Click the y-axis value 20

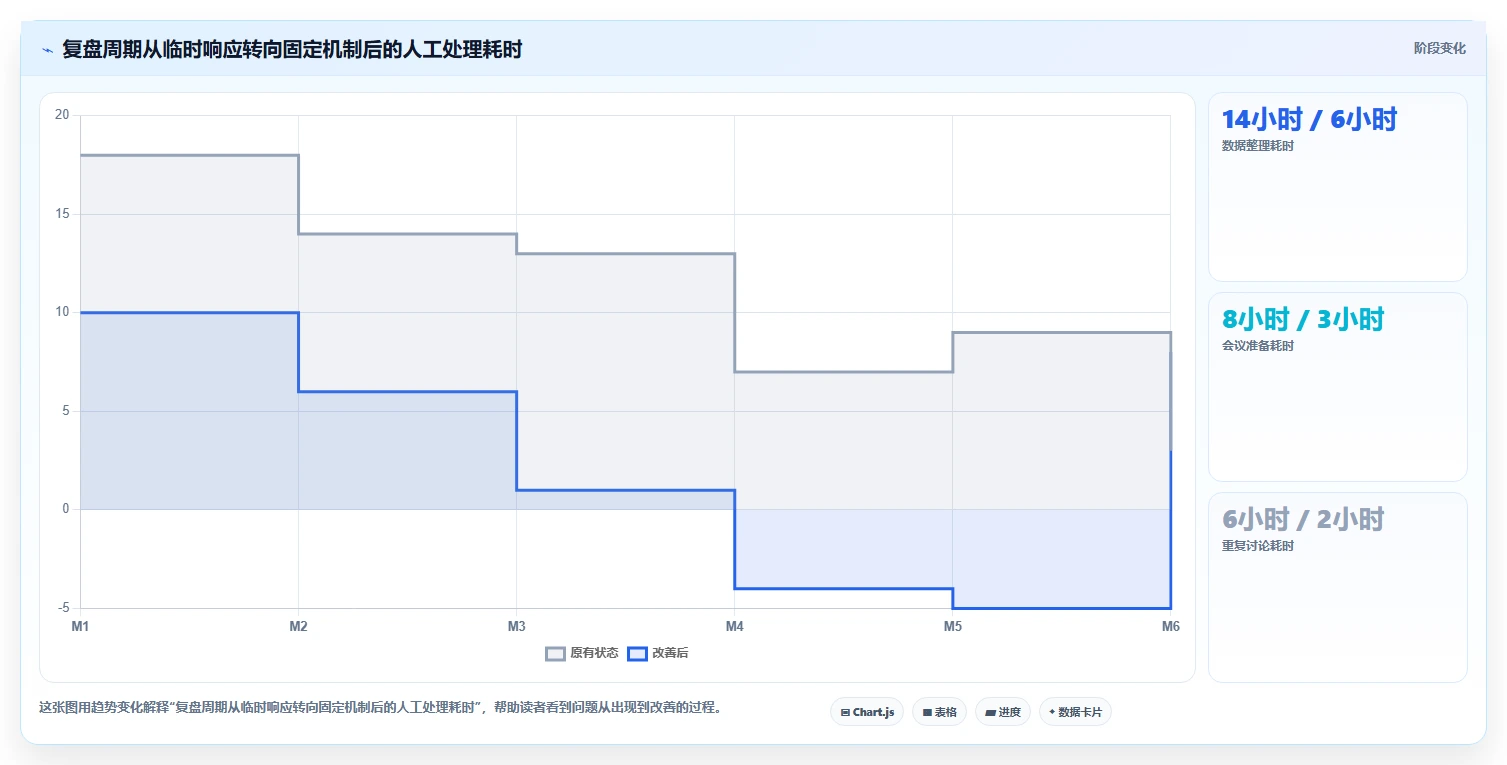pyautogui.click(x=62, y=115)
